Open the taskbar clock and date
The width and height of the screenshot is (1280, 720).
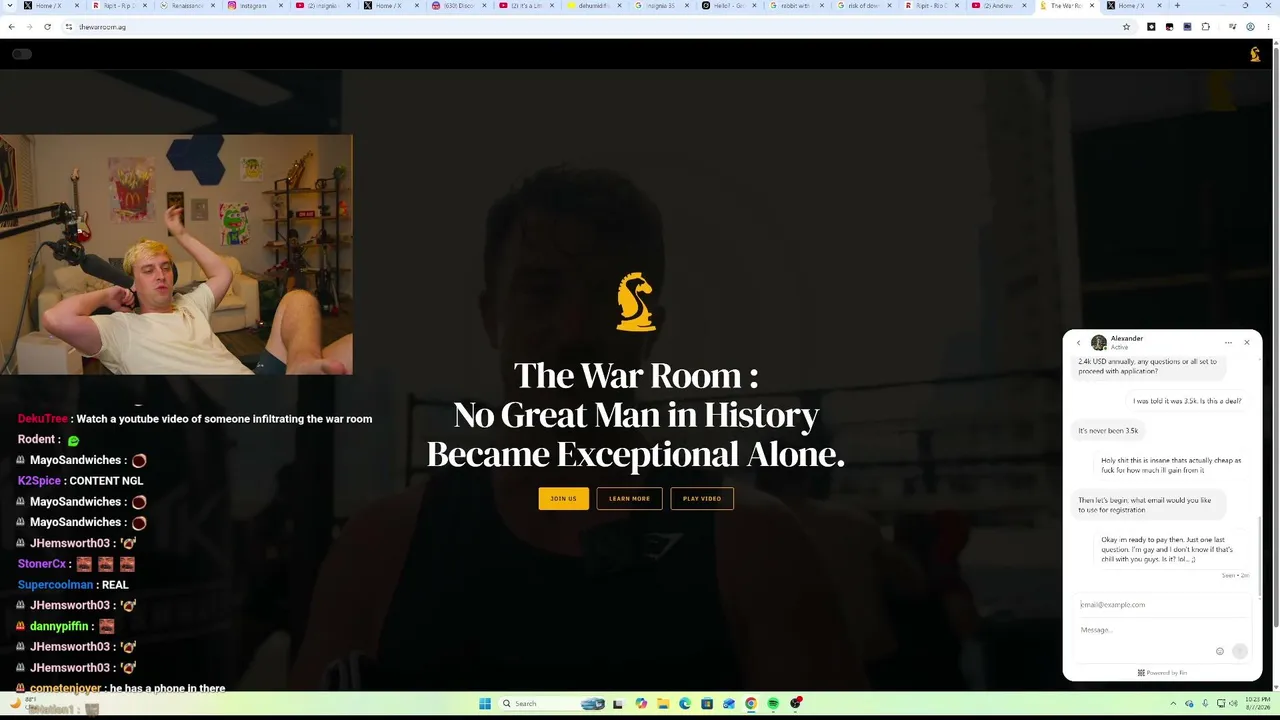(1258, 704)
